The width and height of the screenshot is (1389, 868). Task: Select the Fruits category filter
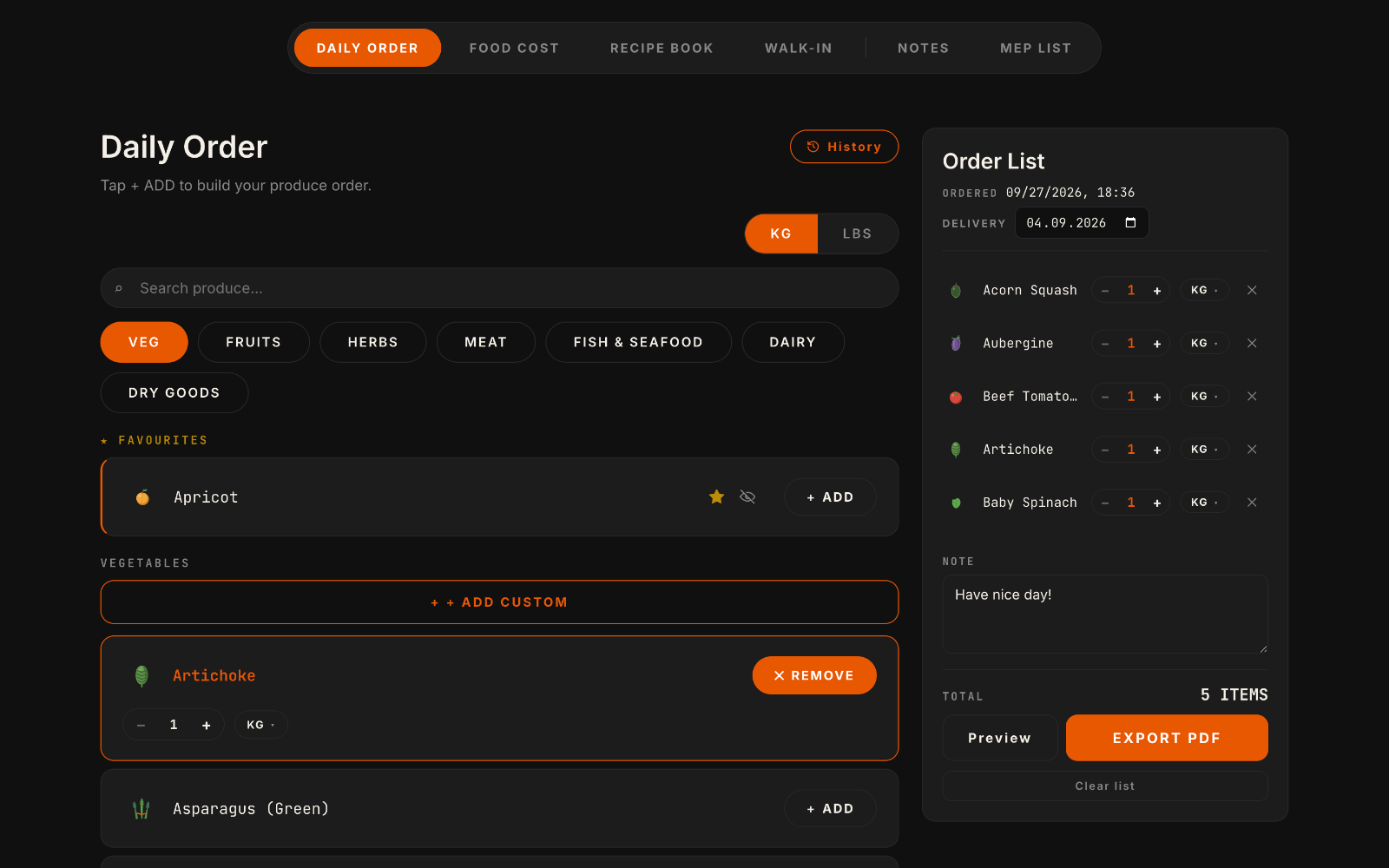(253, 342)
